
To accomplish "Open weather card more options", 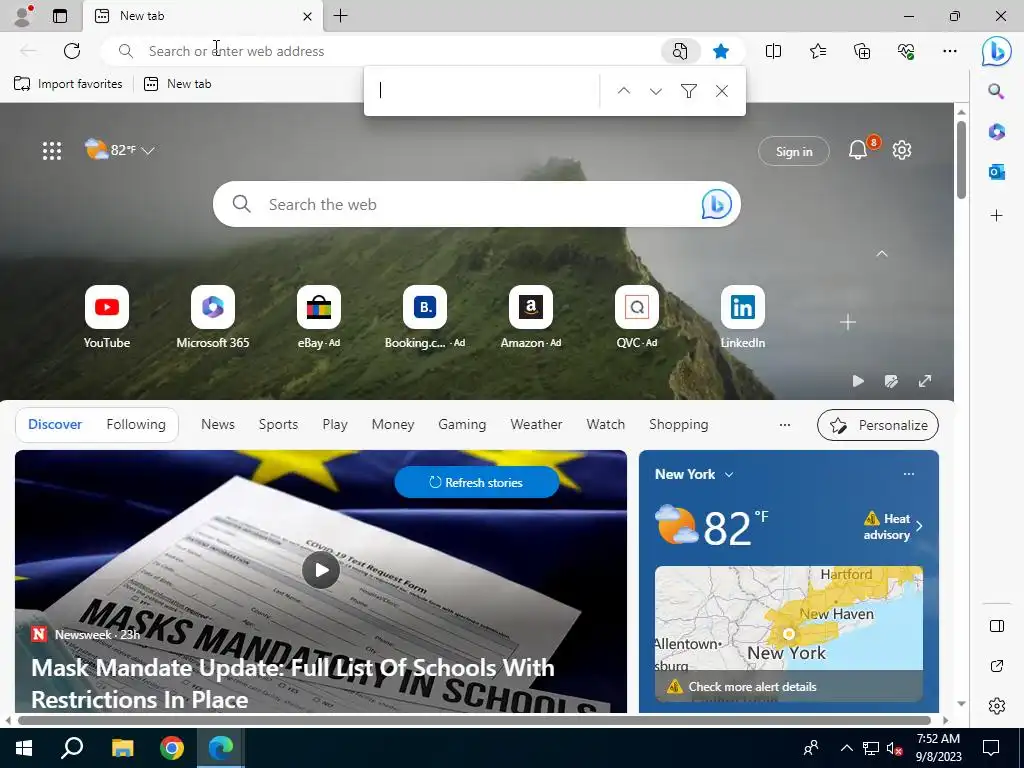I will pos(908,474).
